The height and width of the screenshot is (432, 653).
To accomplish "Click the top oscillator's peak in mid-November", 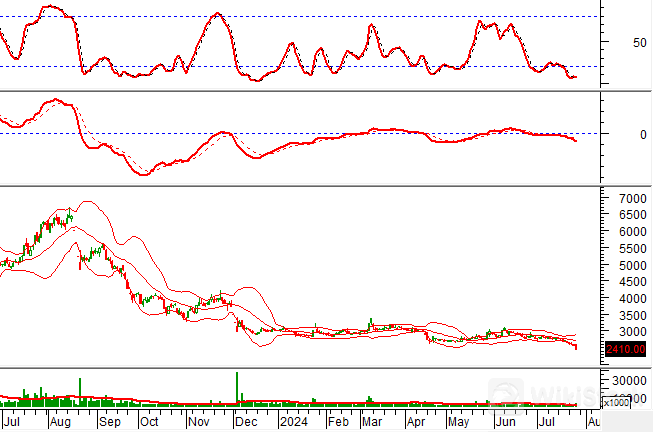I will [x=216, y=14].
